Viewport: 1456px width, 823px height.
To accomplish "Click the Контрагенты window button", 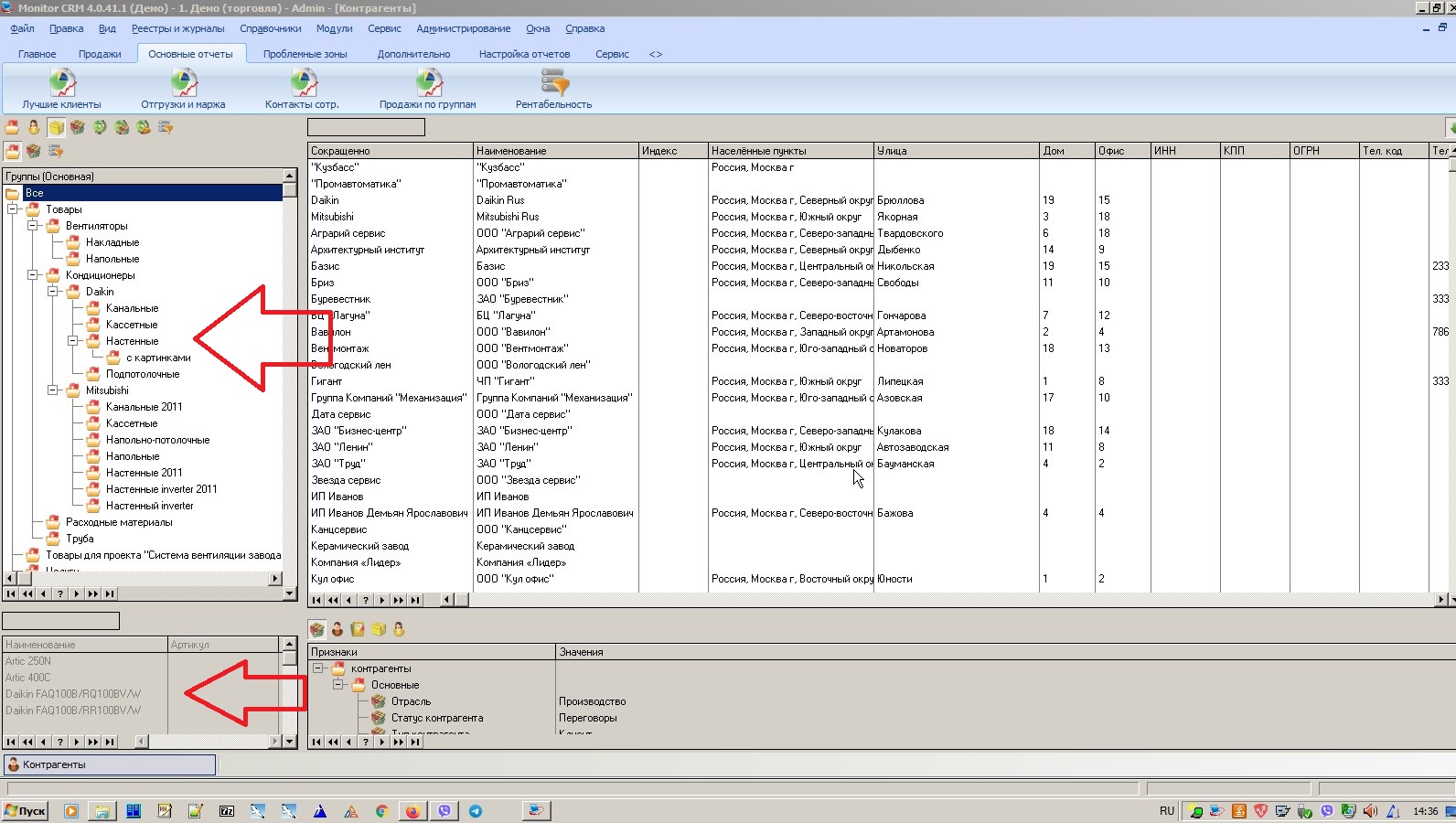I will click(110, 764).
